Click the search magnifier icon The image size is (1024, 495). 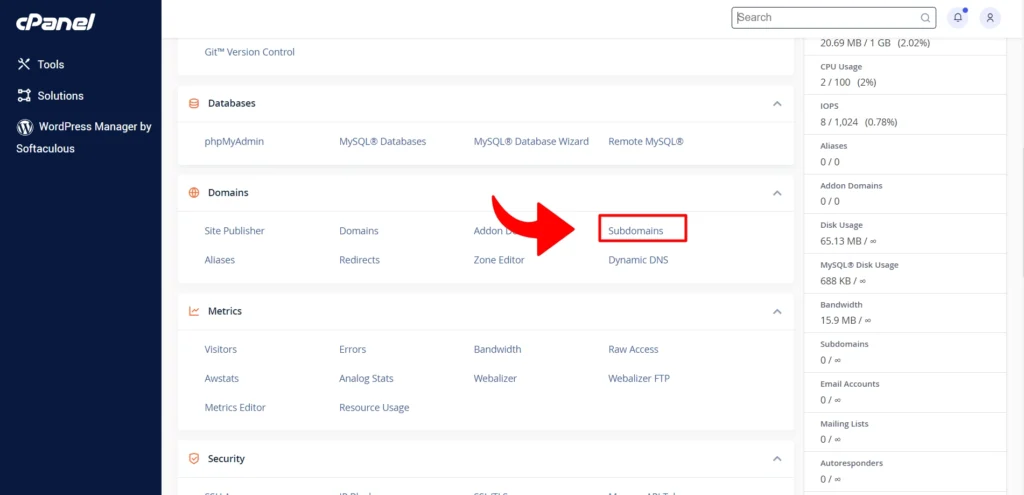925,18
